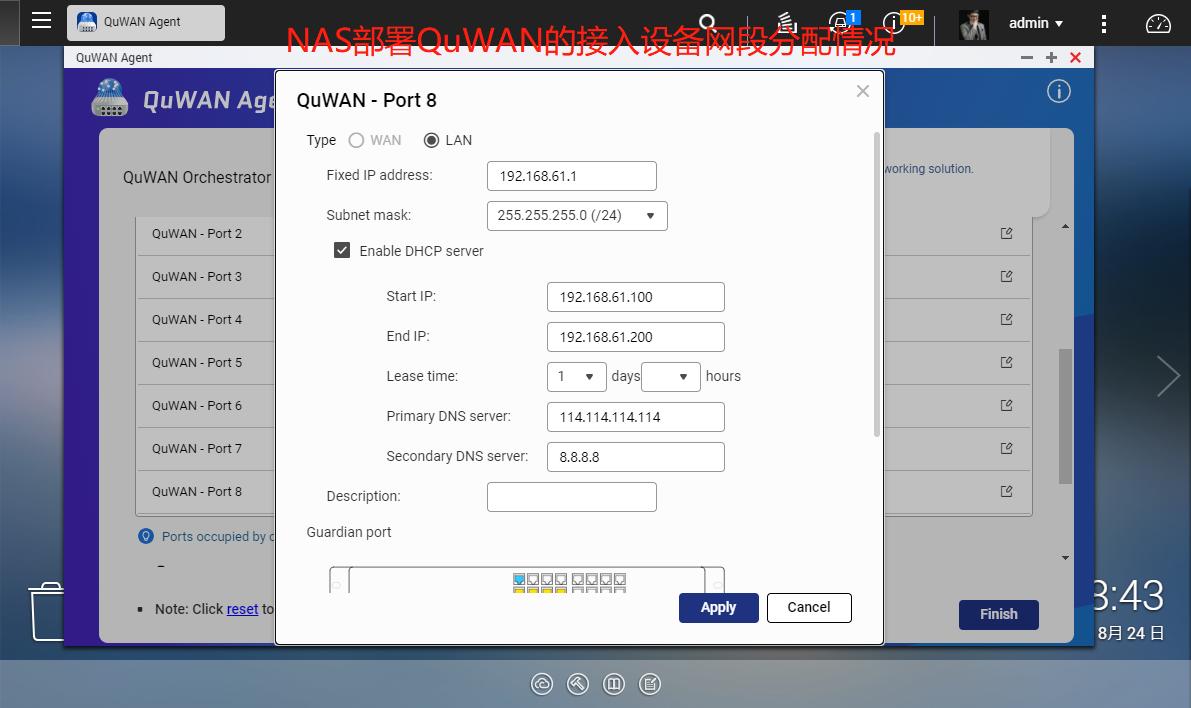Open the Helpdesk hammer icon at bottom
This screenshot has width=1191, height=708.
578,684
